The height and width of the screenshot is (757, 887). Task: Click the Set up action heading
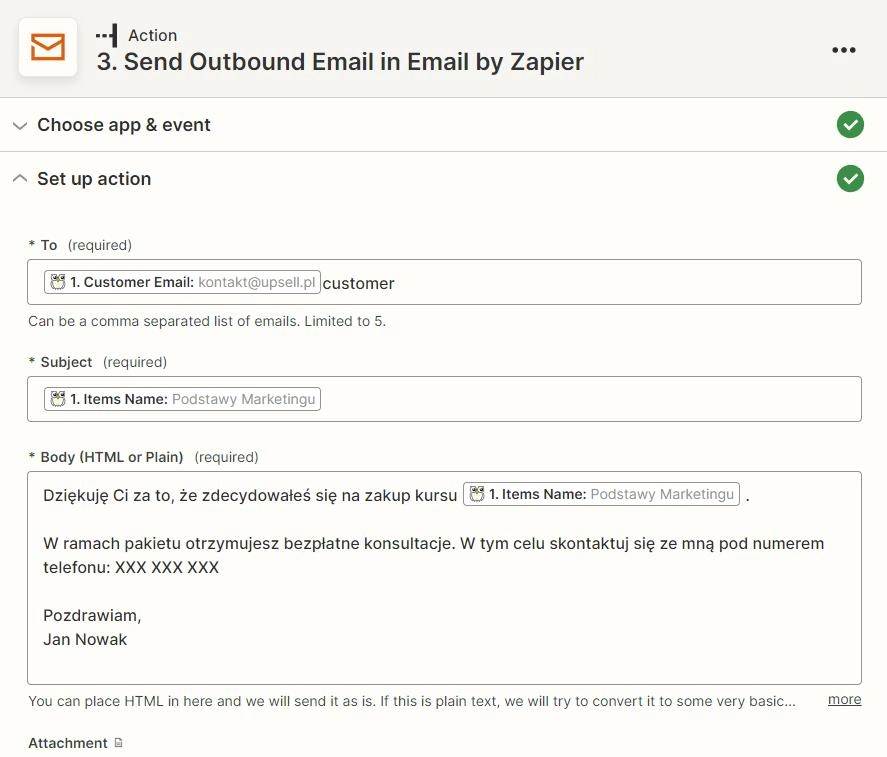[x=94, y=179]
